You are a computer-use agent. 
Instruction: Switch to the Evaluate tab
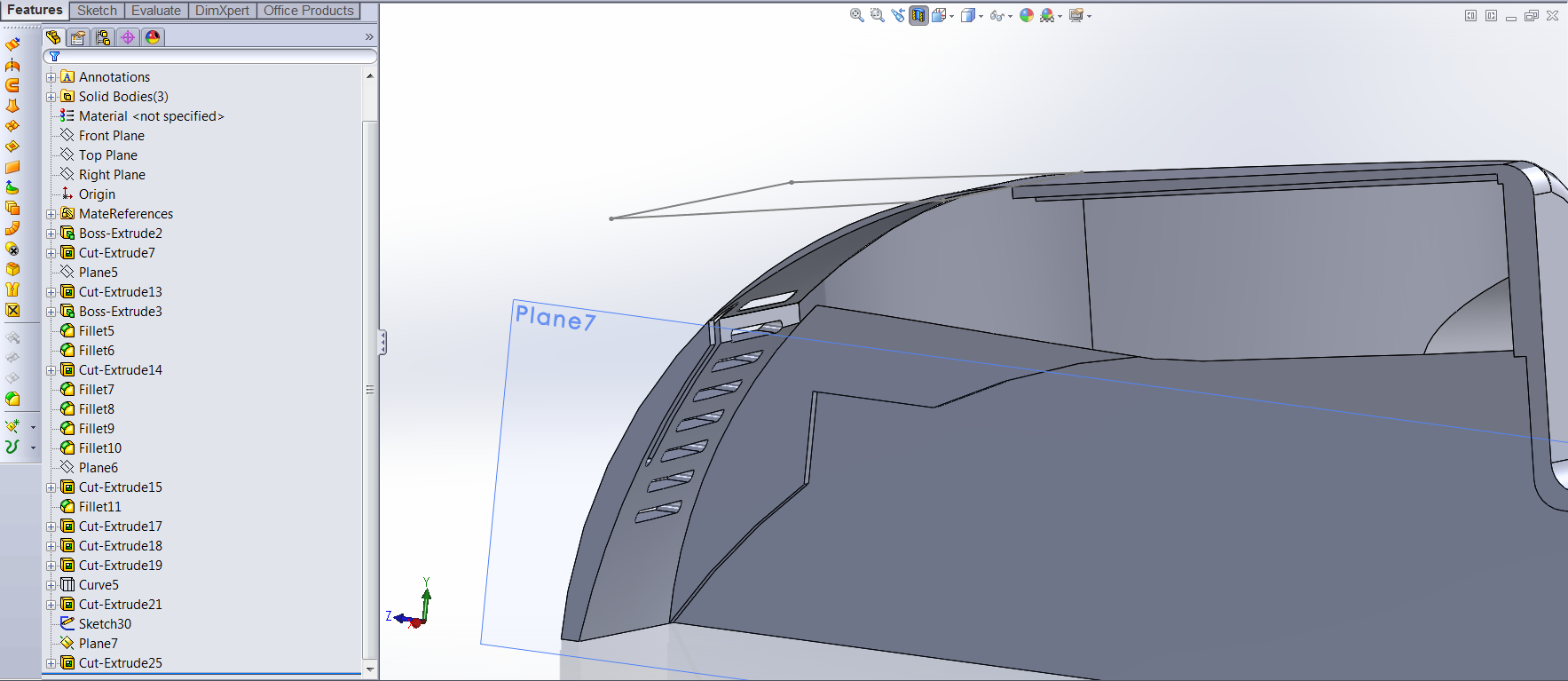pos(156,11)
